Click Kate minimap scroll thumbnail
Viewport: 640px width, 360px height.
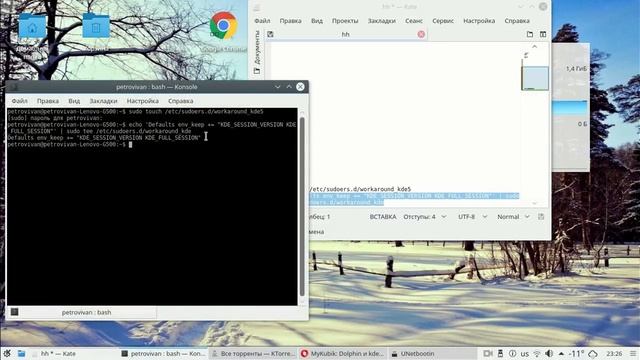pos(535,78)
